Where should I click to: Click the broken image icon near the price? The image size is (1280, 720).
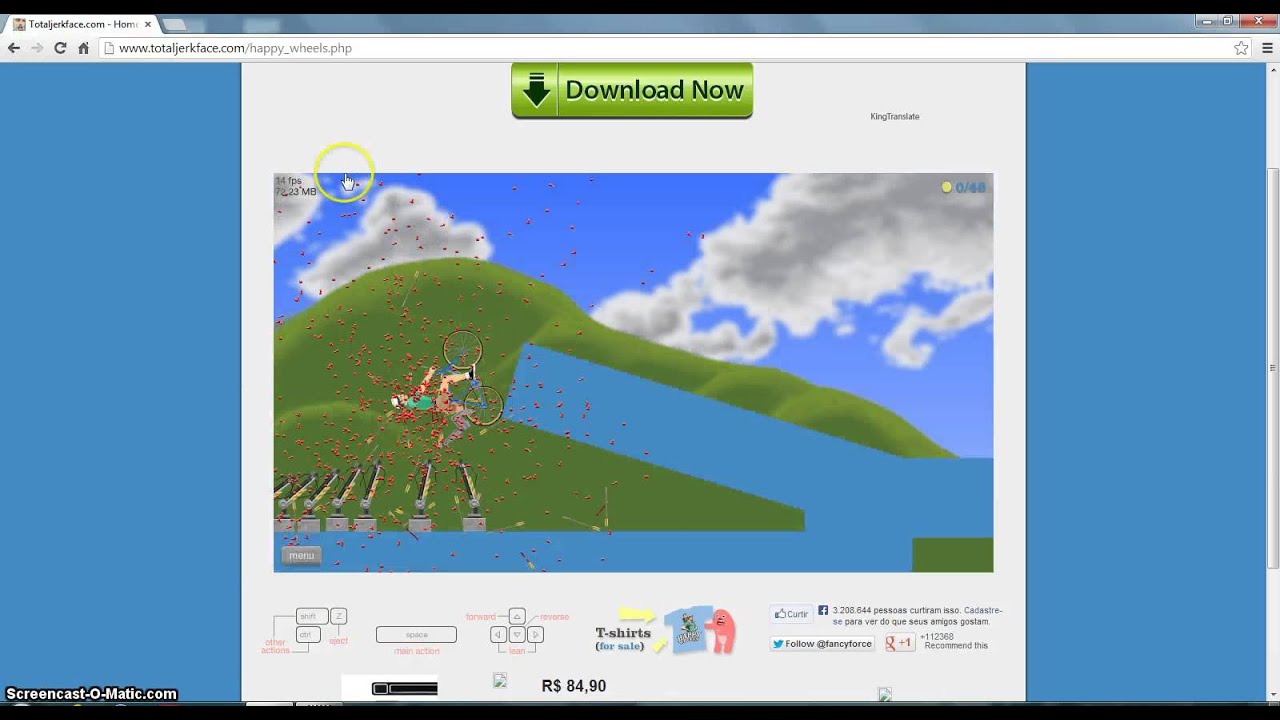500,681
